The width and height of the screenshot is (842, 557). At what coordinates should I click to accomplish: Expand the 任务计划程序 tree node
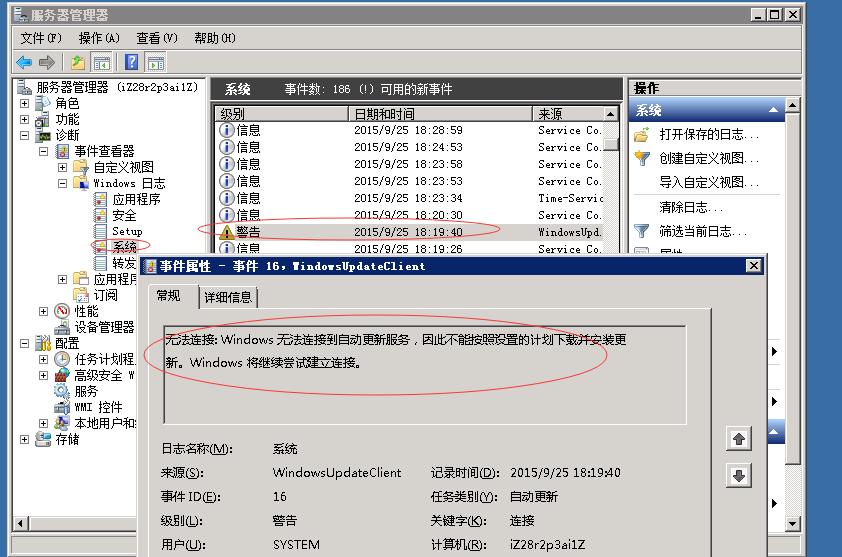tap(43, 359)
